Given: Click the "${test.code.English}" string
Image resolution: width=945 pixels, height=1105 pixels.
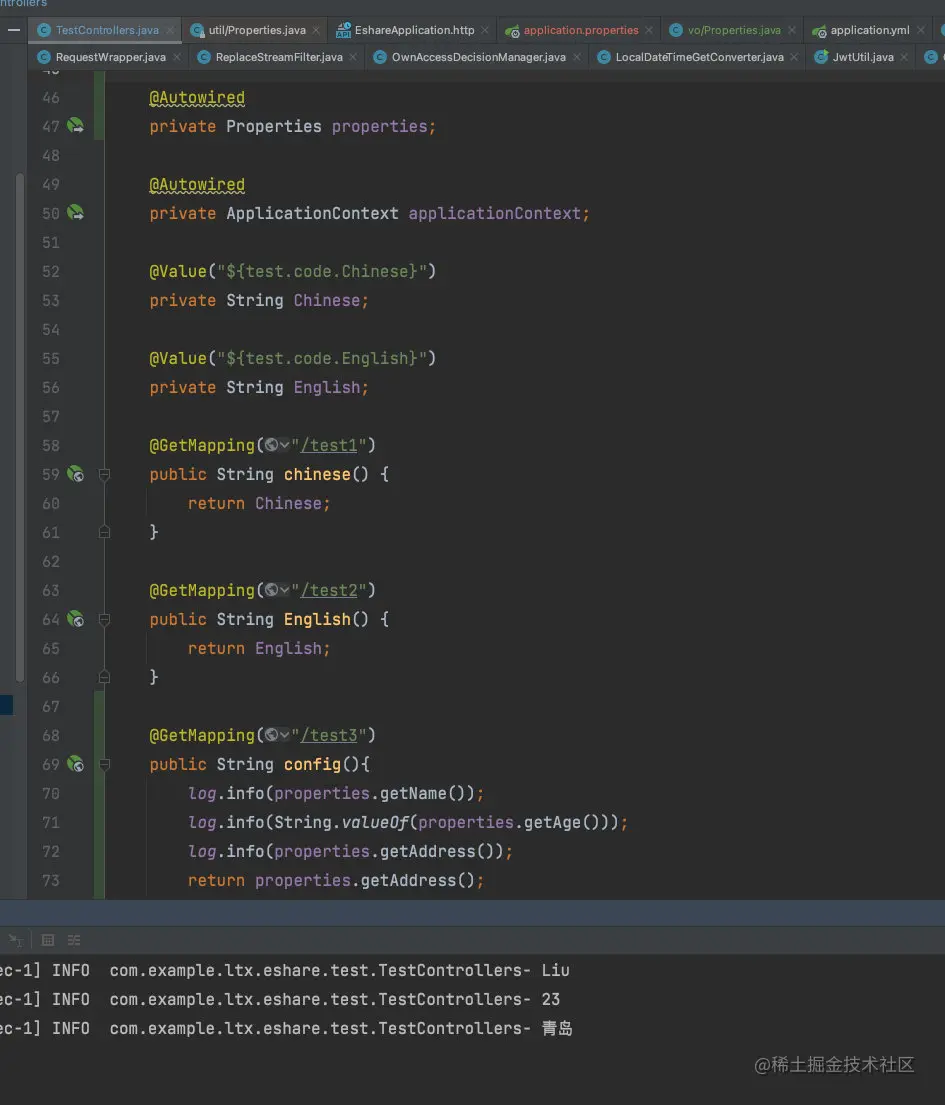Looking at the screenshot, I should pyautogui.click(x=322, y=359).
